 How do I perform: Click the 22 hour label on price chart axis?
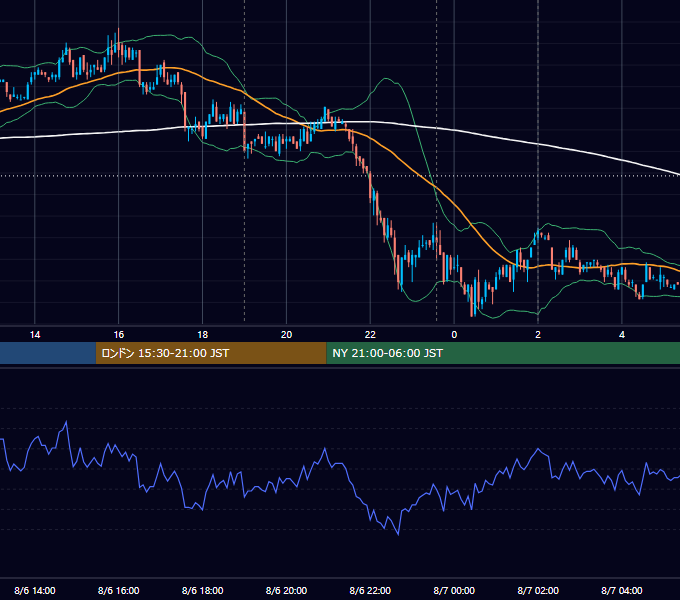coord(370,335)
